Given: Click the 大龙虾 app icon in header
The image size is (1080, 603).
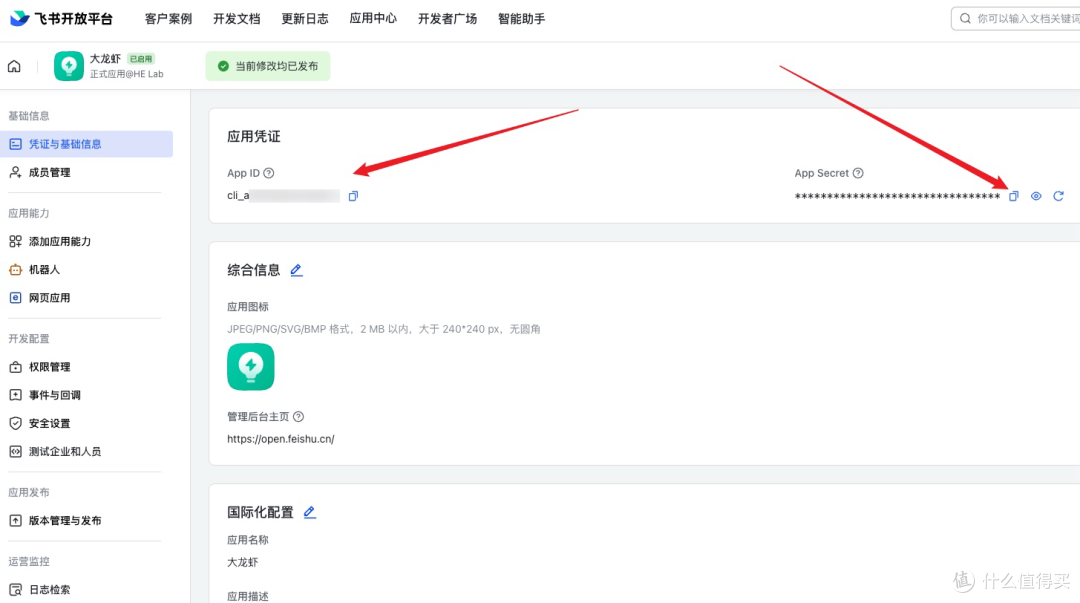Looking at the screenshot, I should point(69,66).
